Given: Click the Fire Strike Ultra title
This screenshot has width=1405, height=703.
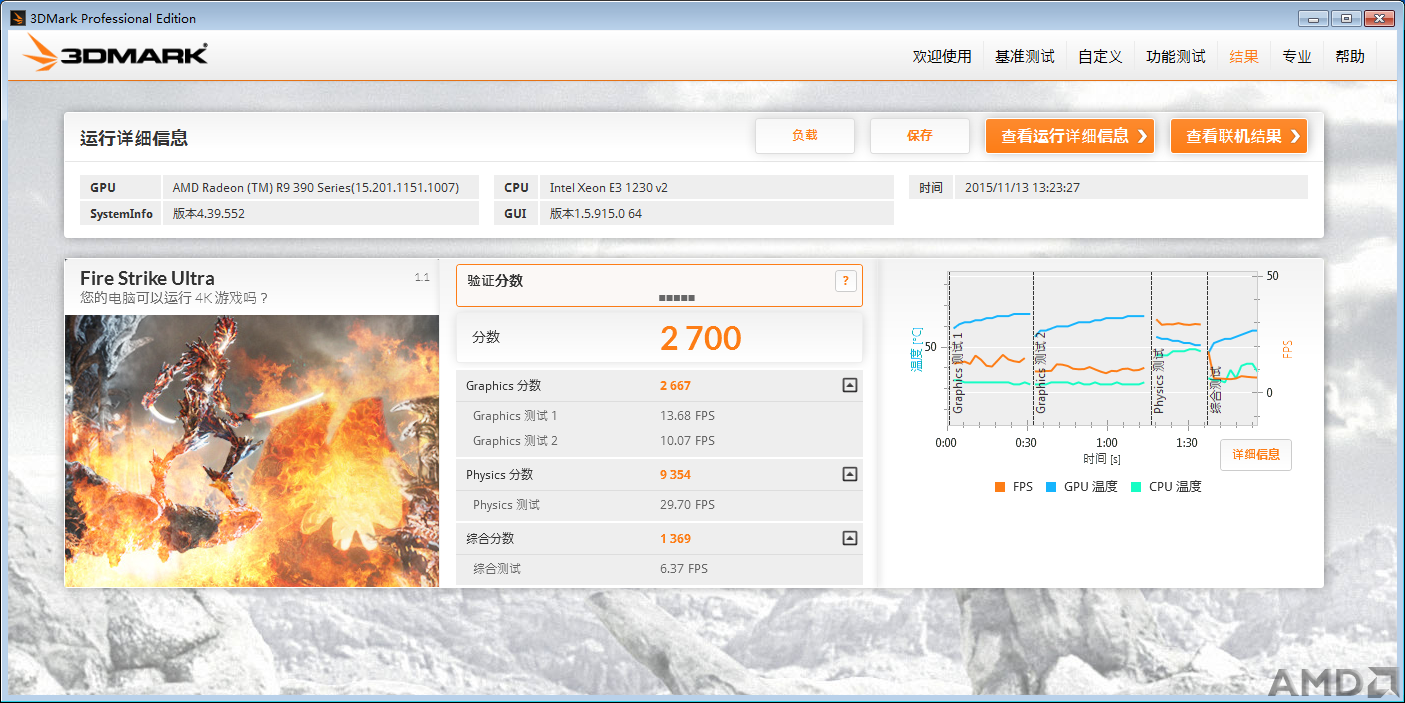Looking at the screenshot, I should tap(147, 278).
